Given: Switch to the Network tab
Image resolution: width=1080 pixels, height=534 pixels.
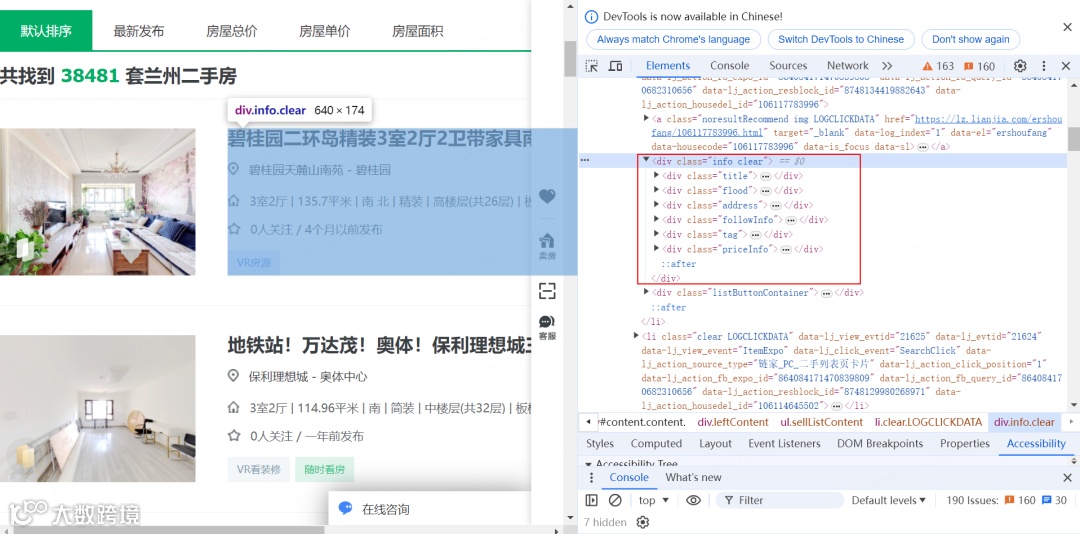Looking at the screenshot, I should 847,65.
